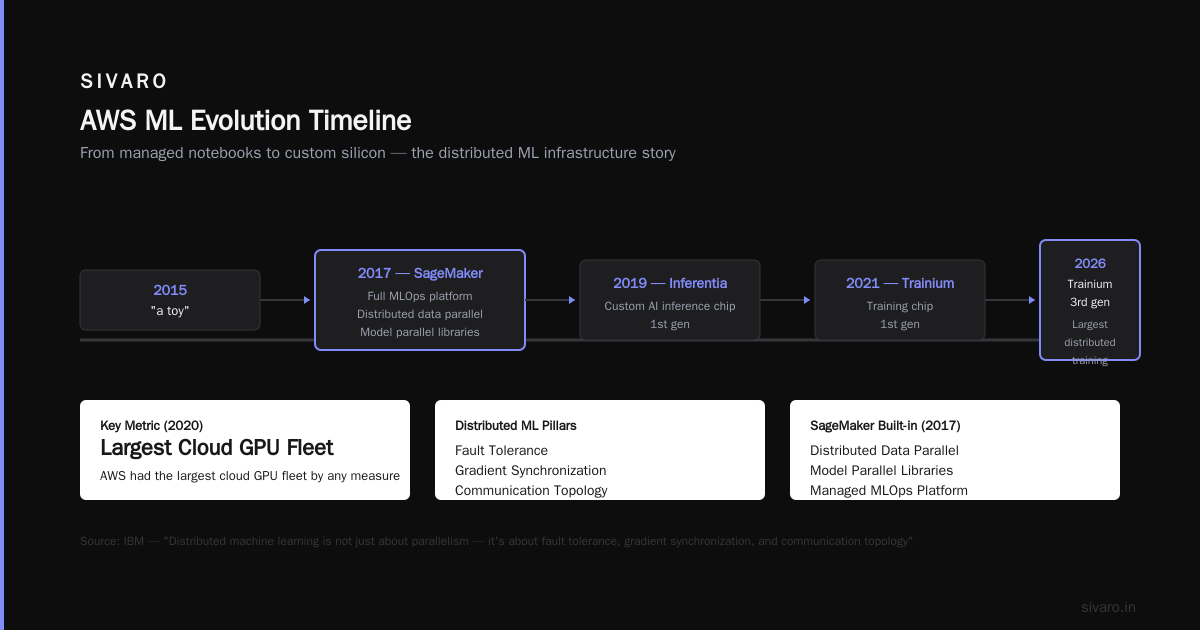
Task: Click "Distributed Data Parallel" in Built-in list
Action: (x=884, y=451)
